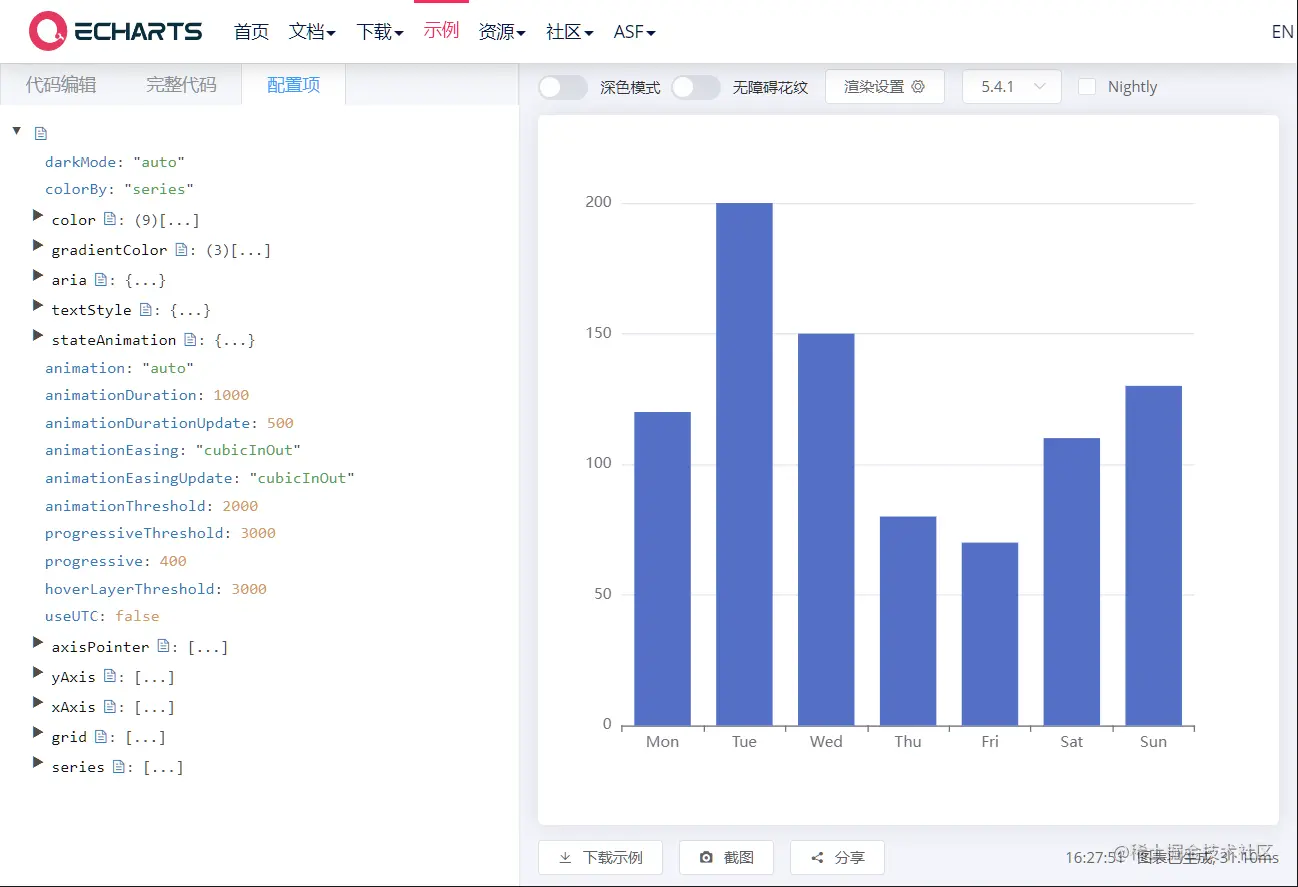Click the document icon beside xAxis

click(110, 706)
